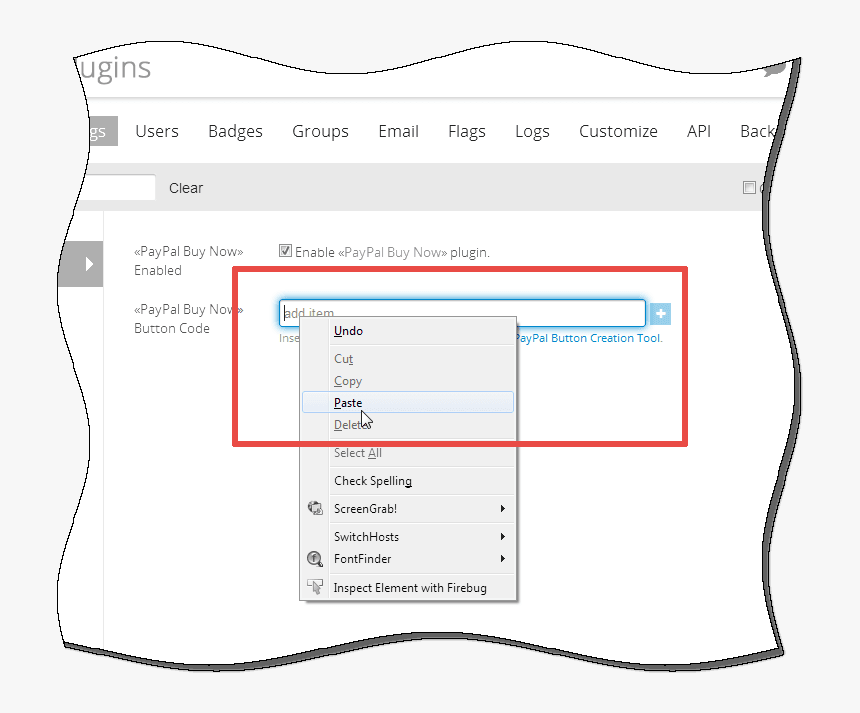Image resolution: width=860 pixels, height=713 pixels.
Task: Open the Customize tab
Action: click(x=618, y=131)
